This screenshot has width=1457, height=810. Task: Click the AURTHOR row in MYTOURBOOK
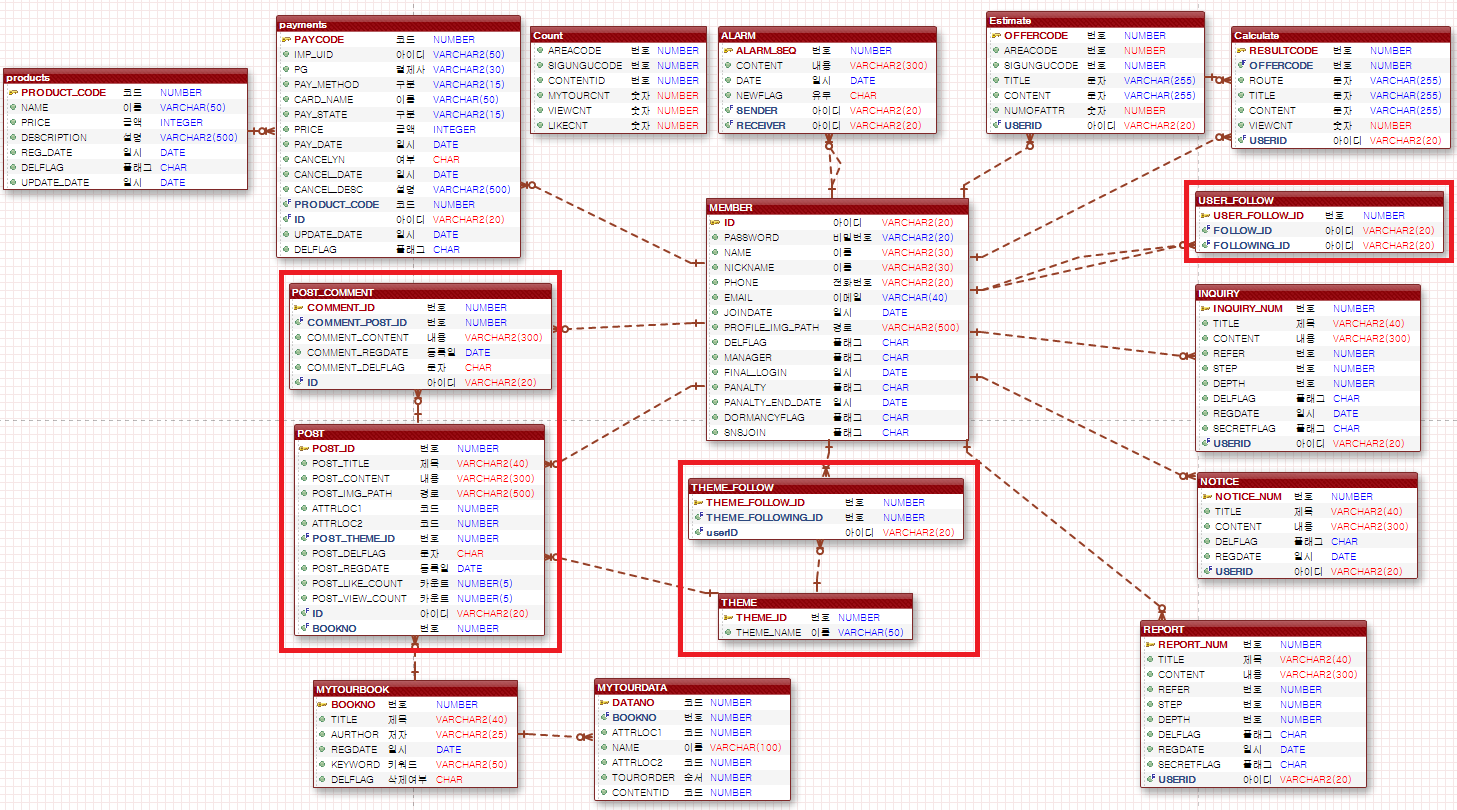pyautogui.click(x=416, y=734)
